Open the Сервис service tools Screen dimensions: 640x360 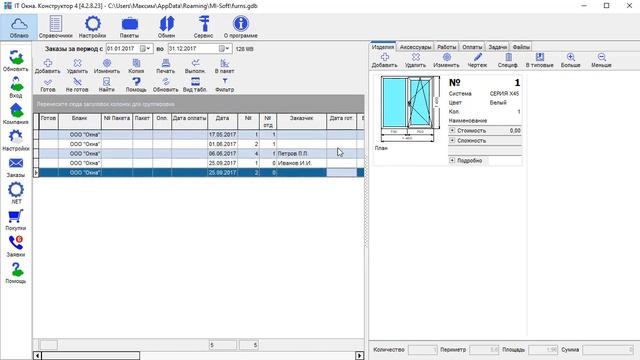tap(203, 27)
